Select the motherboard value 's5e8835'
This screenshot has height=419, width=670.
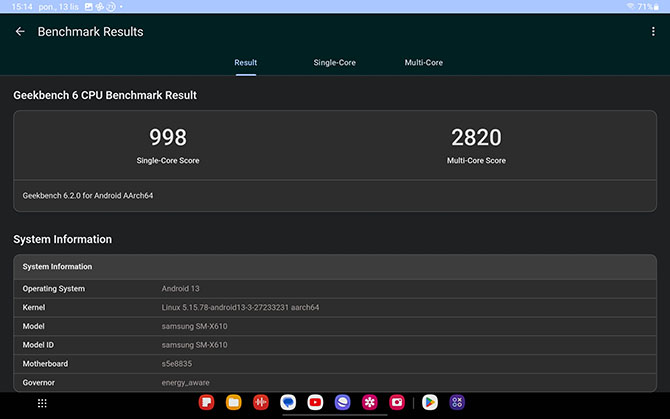pos(176,364)
